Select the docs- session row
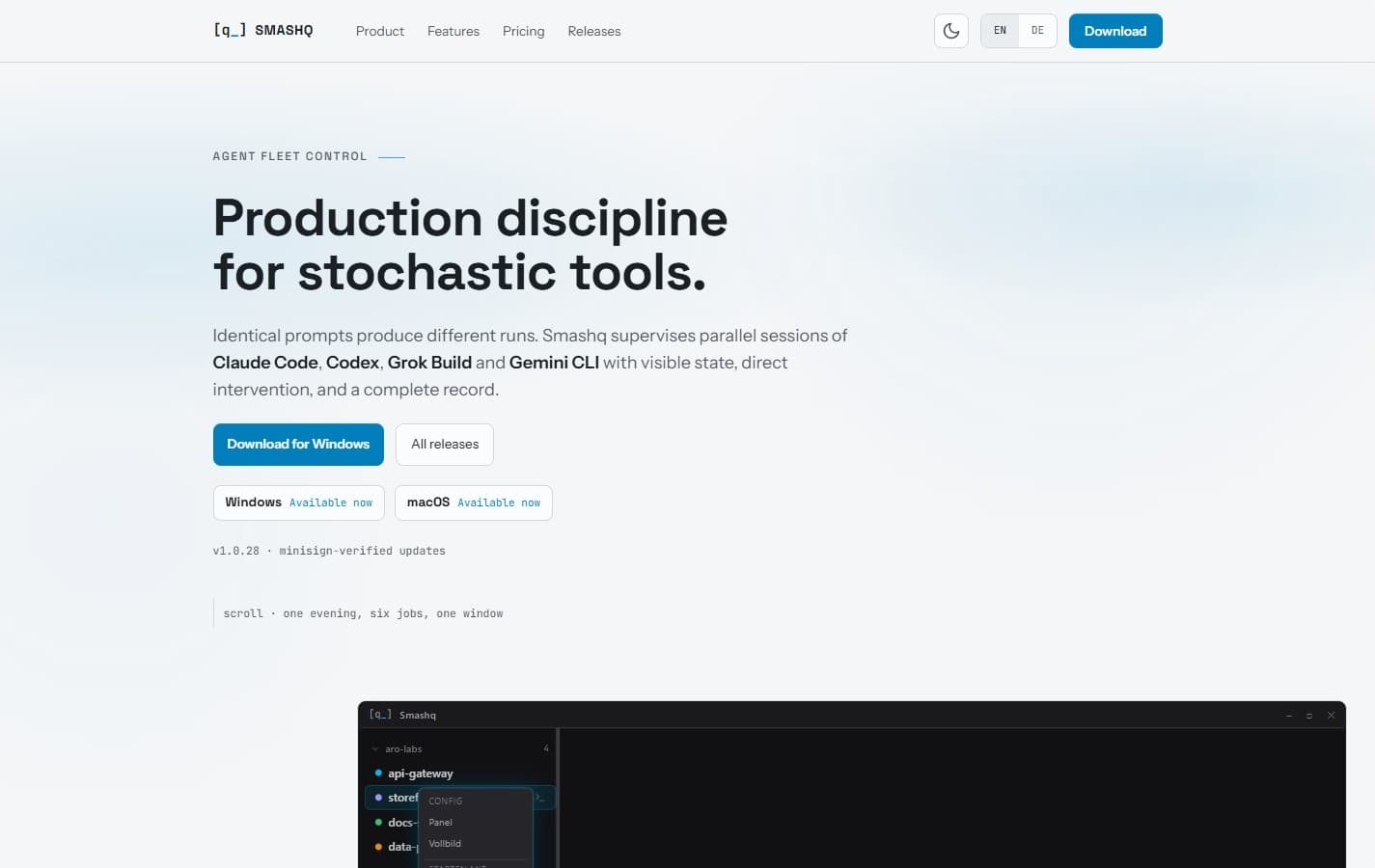Viewport: 1375px width, 868px height. click(x=396, y=823)
